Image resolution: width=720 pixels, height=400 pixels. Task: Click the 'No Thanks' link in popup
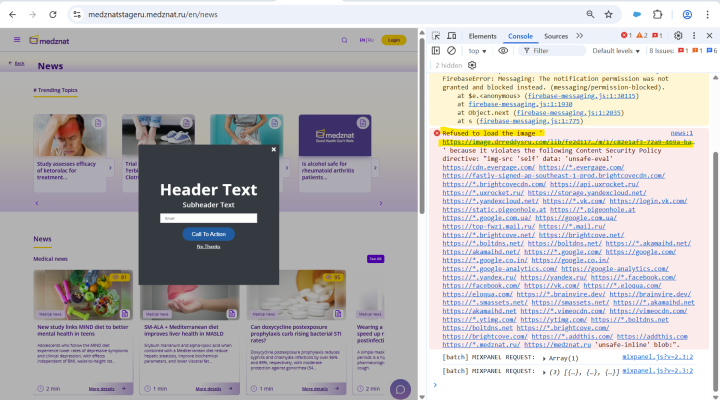click(x=208, y=246)
